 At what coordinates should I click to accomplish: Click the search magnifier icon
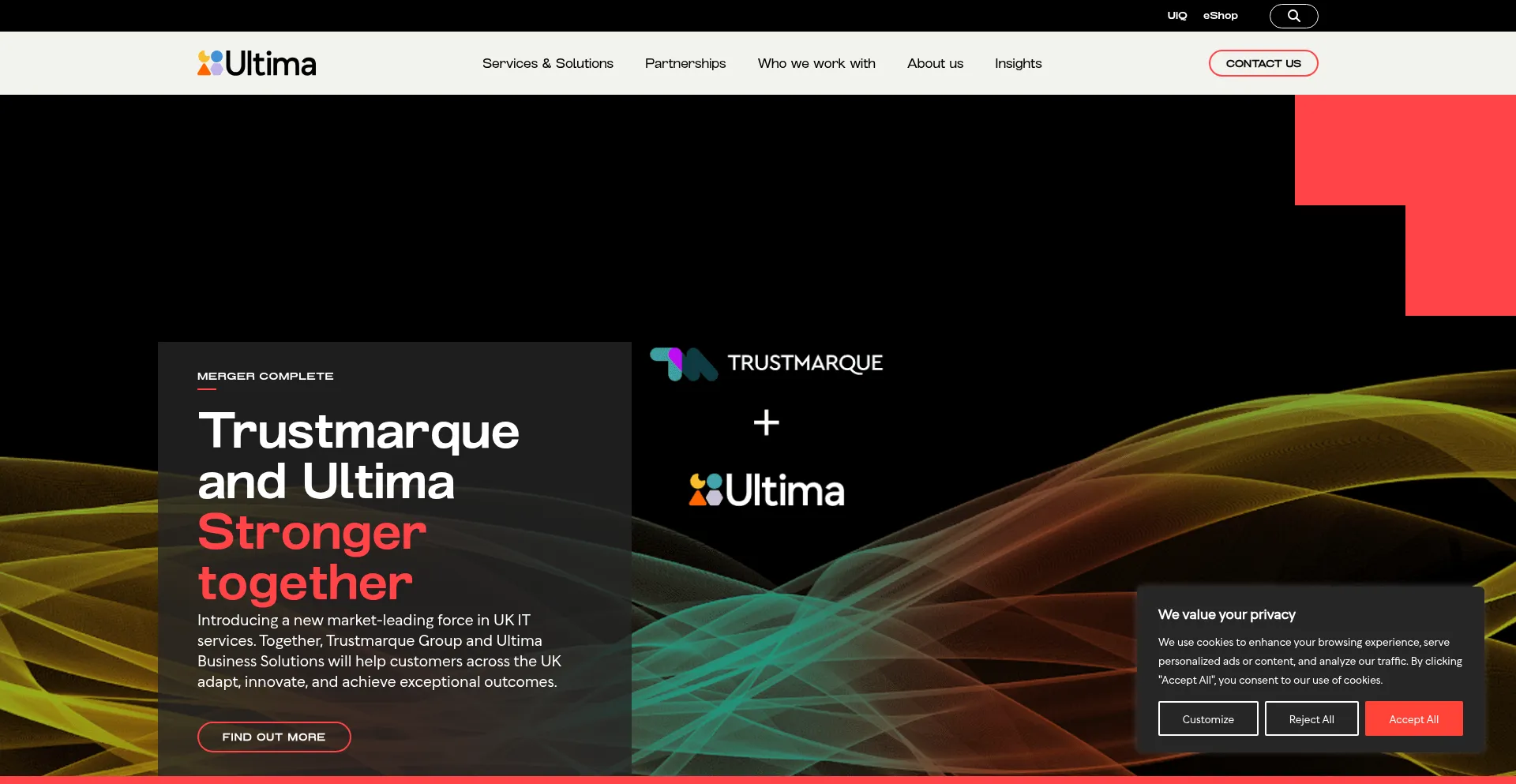[1293, 16]
